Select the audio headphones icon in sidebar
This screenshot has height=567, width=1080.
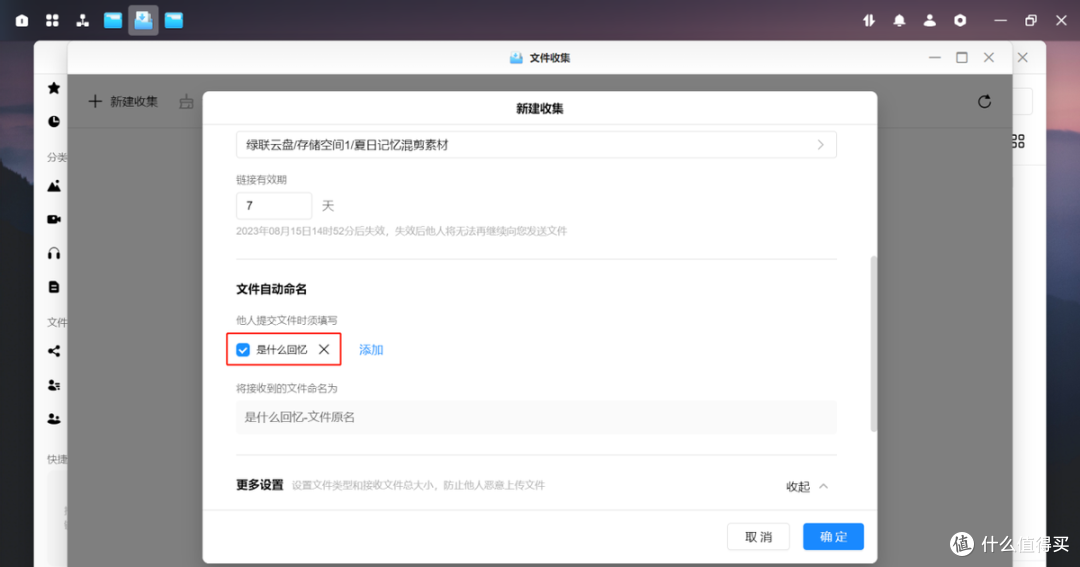tap(54, 254)
